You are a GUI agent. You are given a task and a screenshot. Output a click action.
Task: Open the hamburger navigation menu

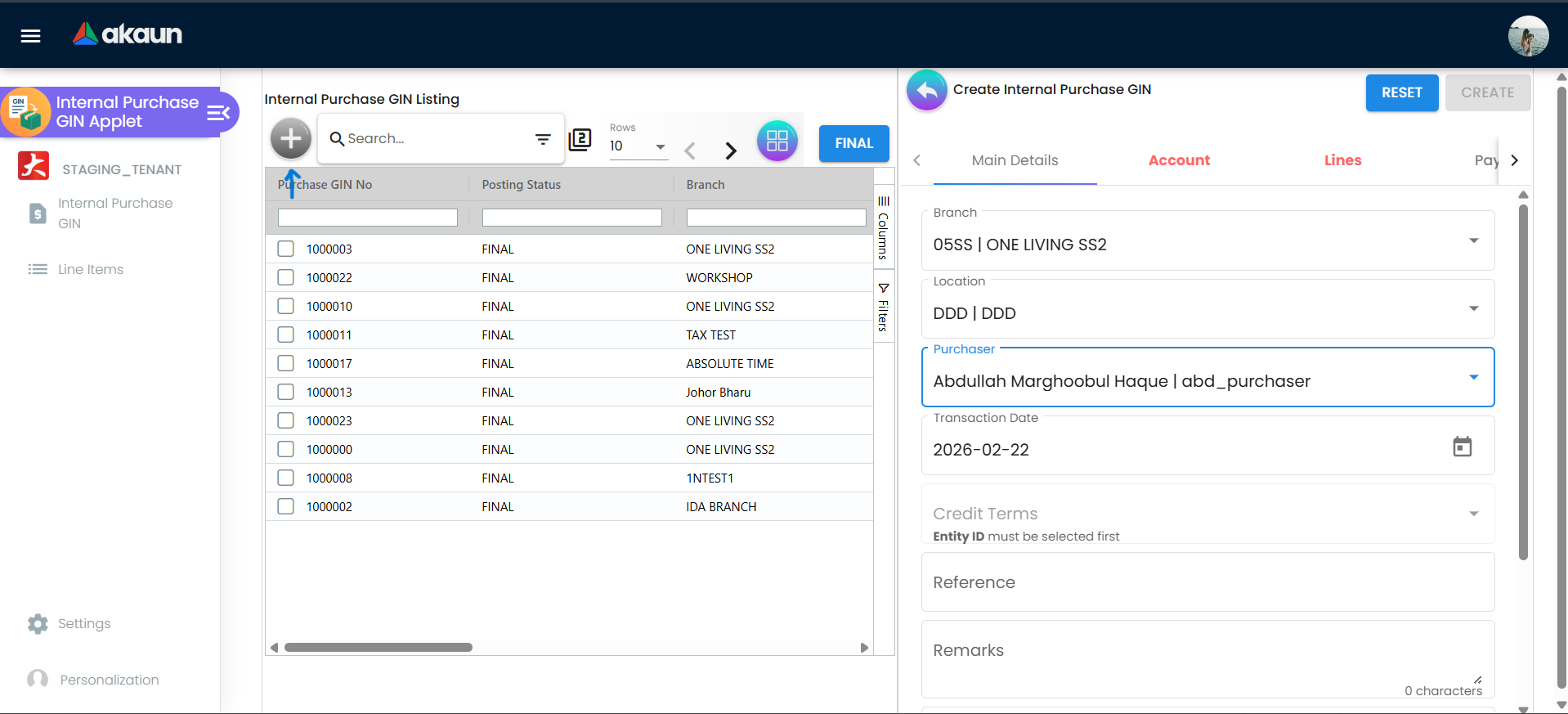pos(30,35)
